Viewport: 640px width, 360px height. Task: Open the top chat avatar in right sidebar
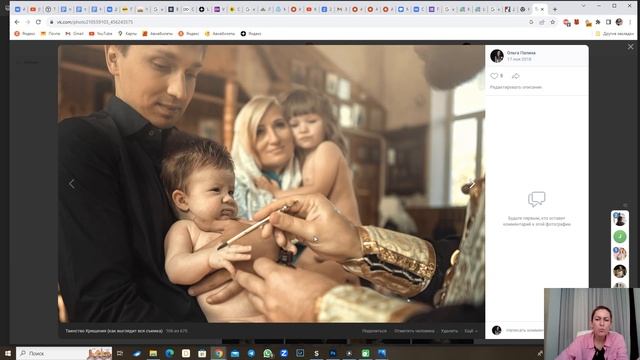pos(620,219)
